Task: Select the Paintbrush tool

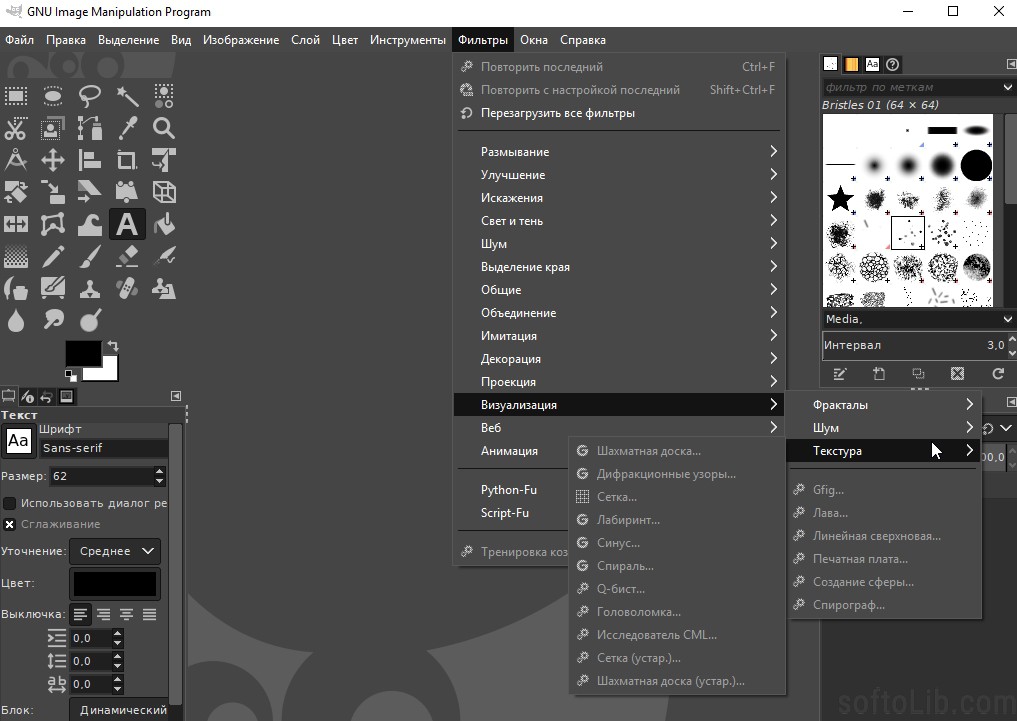Action: click(90, 257)
